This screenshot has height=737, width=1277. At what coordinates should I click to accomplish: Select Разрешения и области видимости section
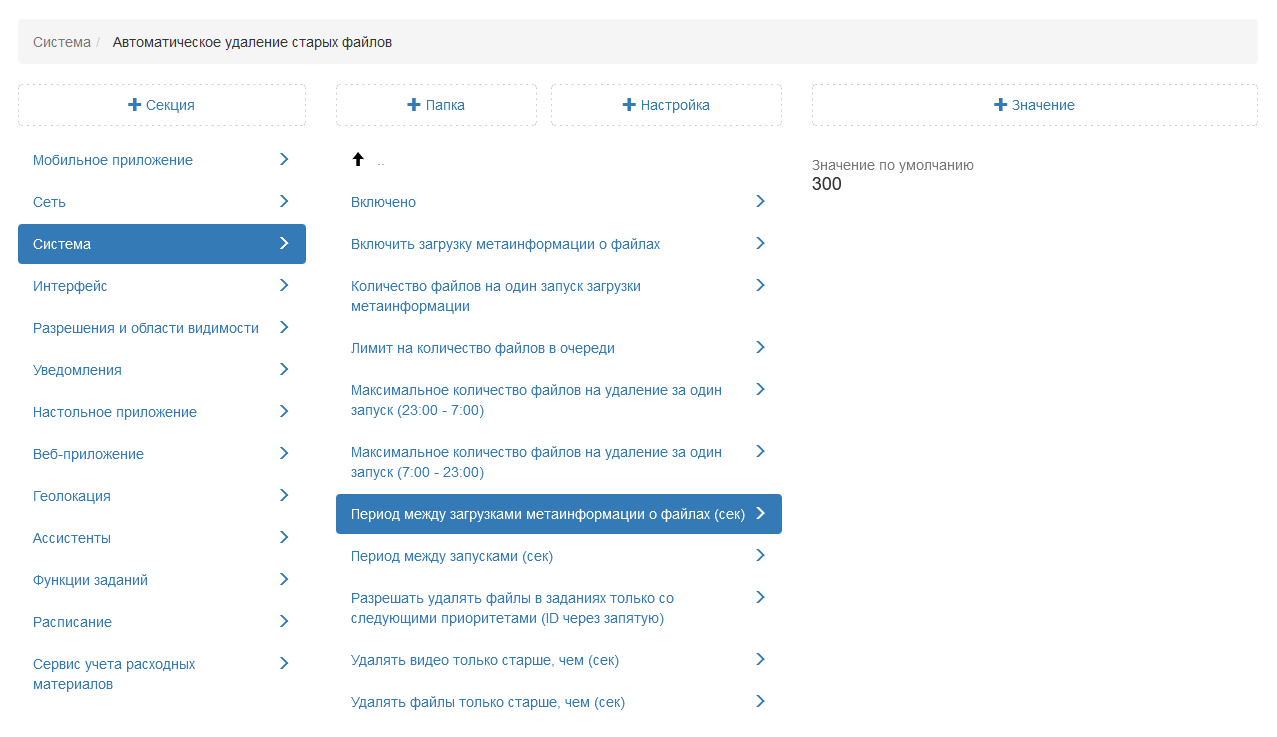[x=145, y=328]
